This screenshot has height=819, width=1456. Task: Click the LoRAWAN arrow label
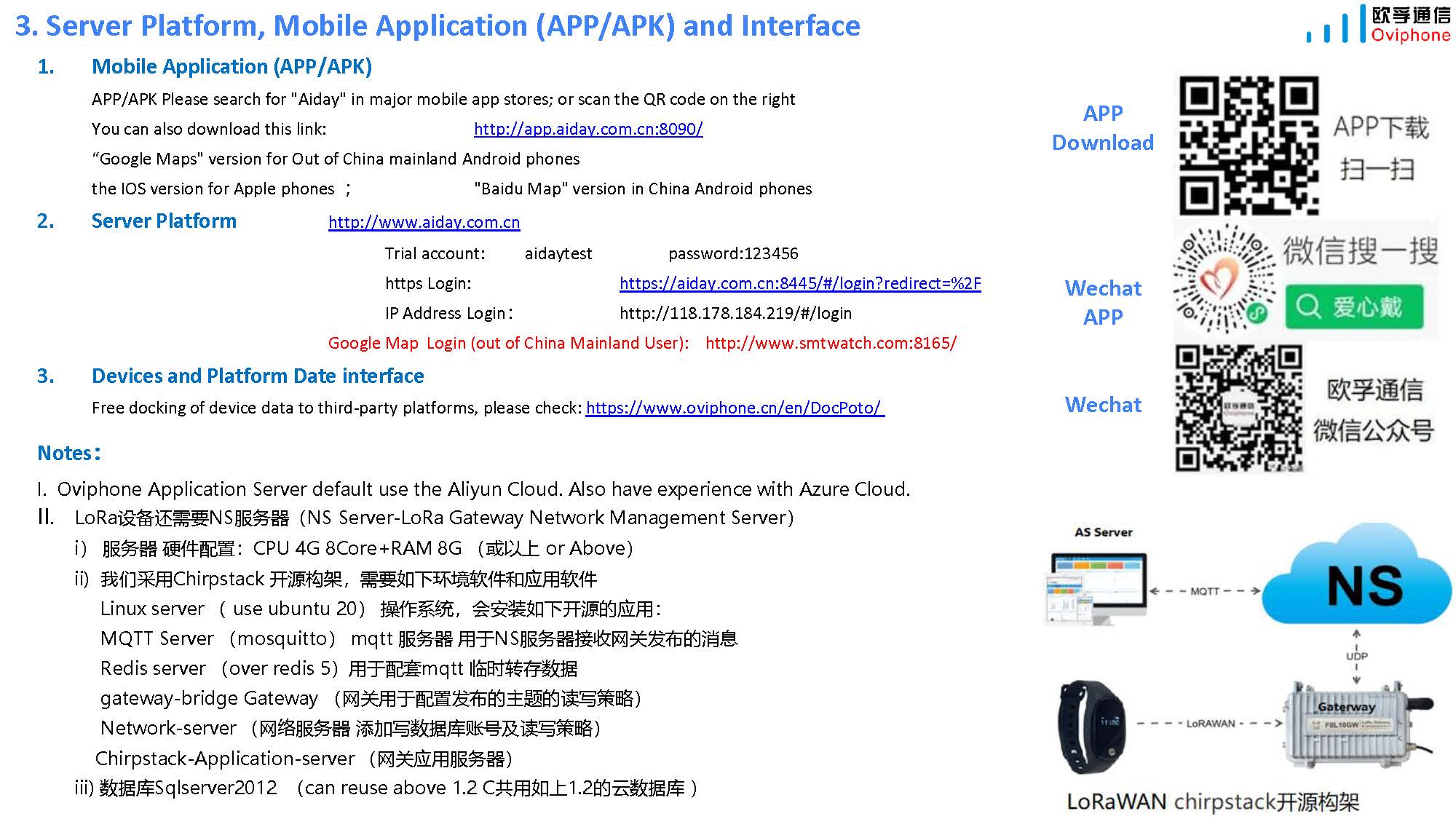[1211, 724]
